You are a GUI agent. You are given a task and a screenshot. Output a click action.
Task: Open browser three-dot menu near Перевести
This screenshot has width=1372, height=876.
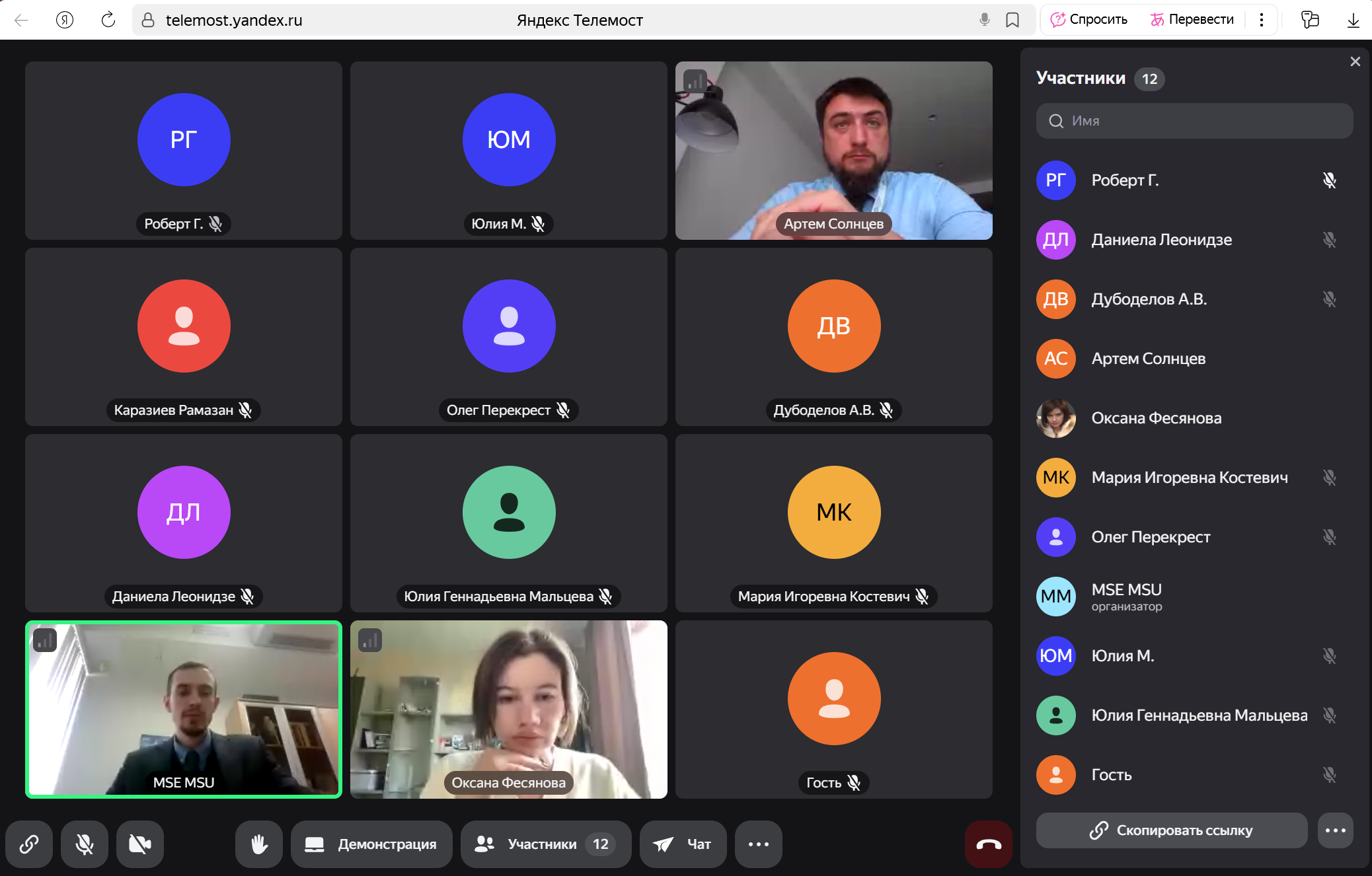(x=1261, y=20)
